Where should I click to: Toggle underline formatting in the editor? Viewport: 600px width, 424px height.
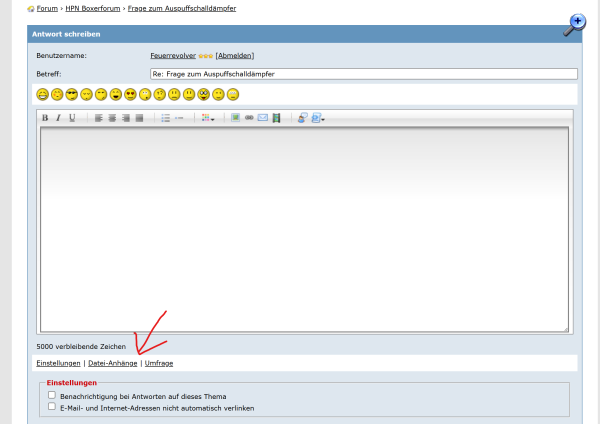coord(72,118)
